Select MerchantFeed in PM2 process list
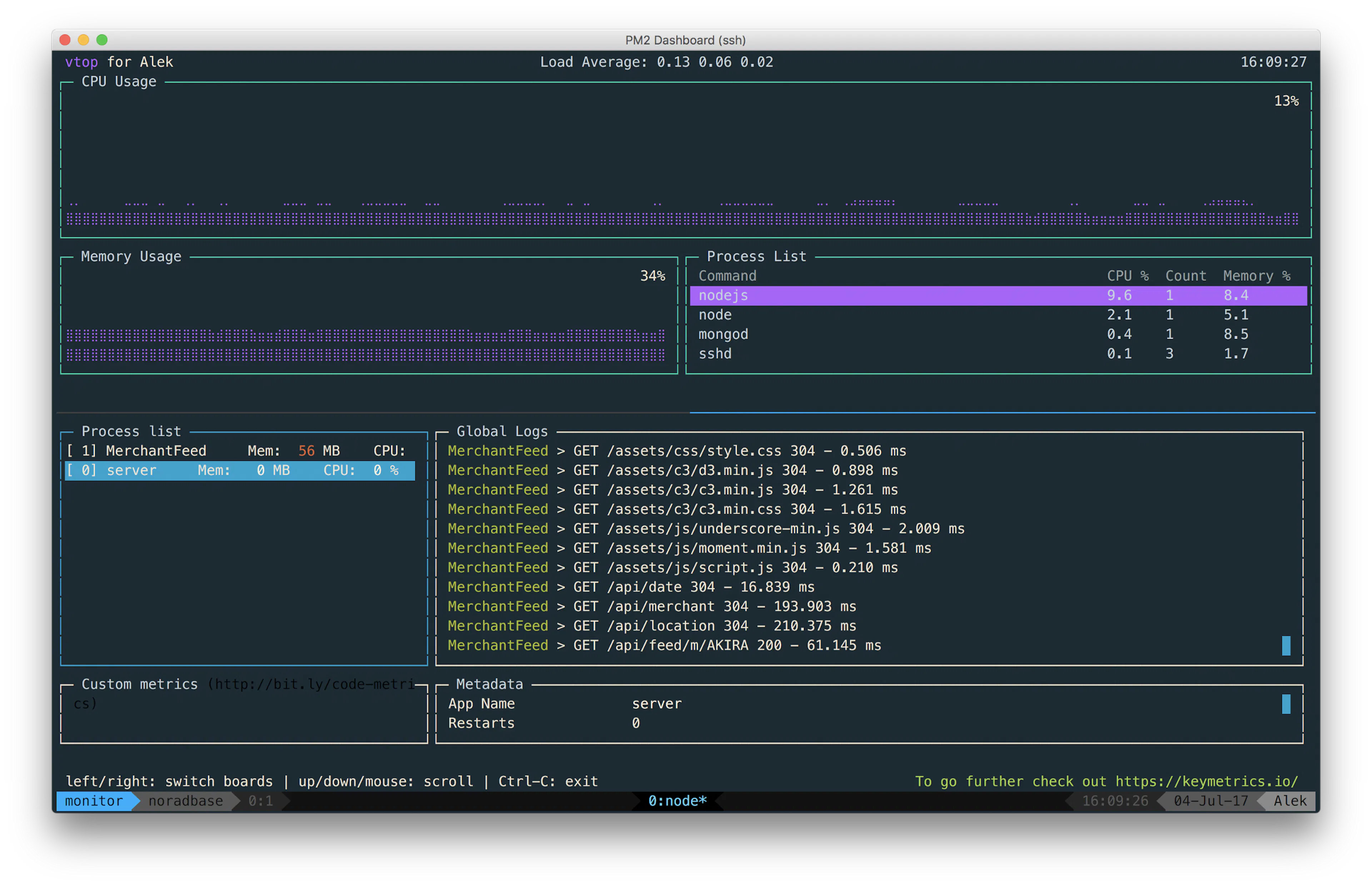The width and height of the screenshot is (1372, 887). pyautogui.click(x=240, y=451)
